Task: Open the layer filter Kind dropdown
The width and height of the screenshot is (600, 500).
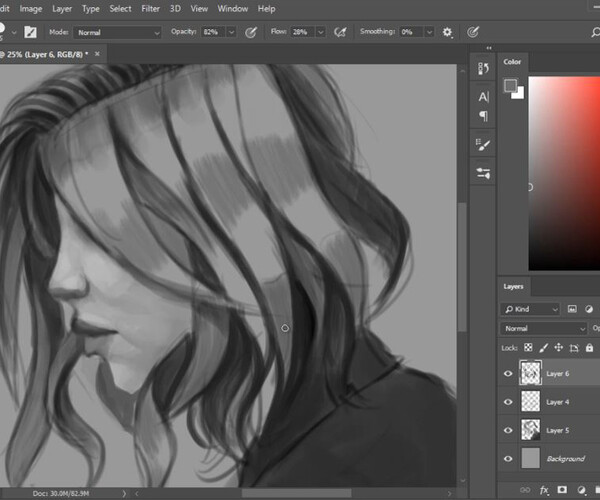Action: coord(530,309)
